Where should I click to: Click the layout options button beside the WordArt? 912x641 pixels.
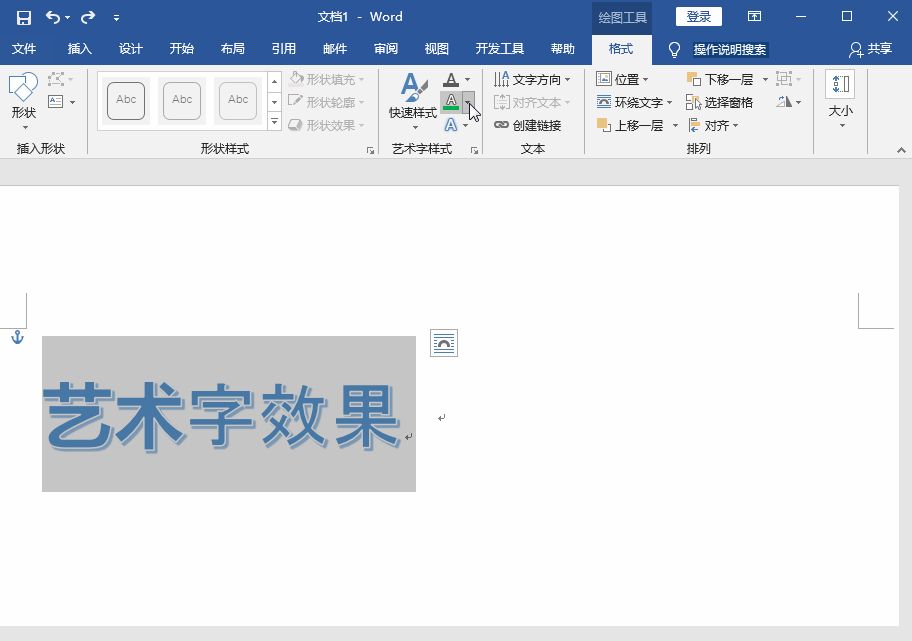tap(443, 342)
